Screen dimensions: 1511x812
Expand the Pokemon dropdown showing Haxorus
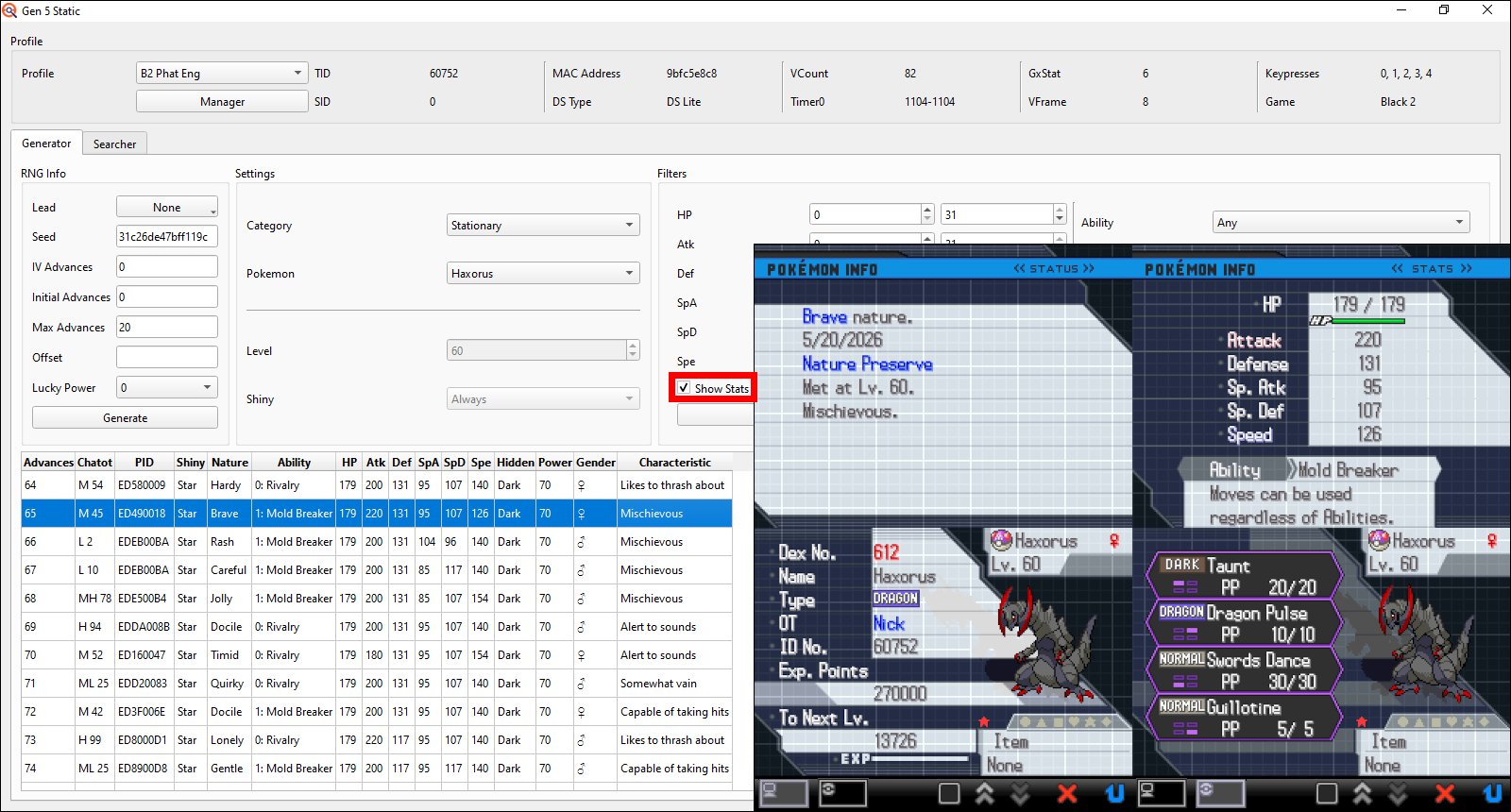[x=543, y=273]
